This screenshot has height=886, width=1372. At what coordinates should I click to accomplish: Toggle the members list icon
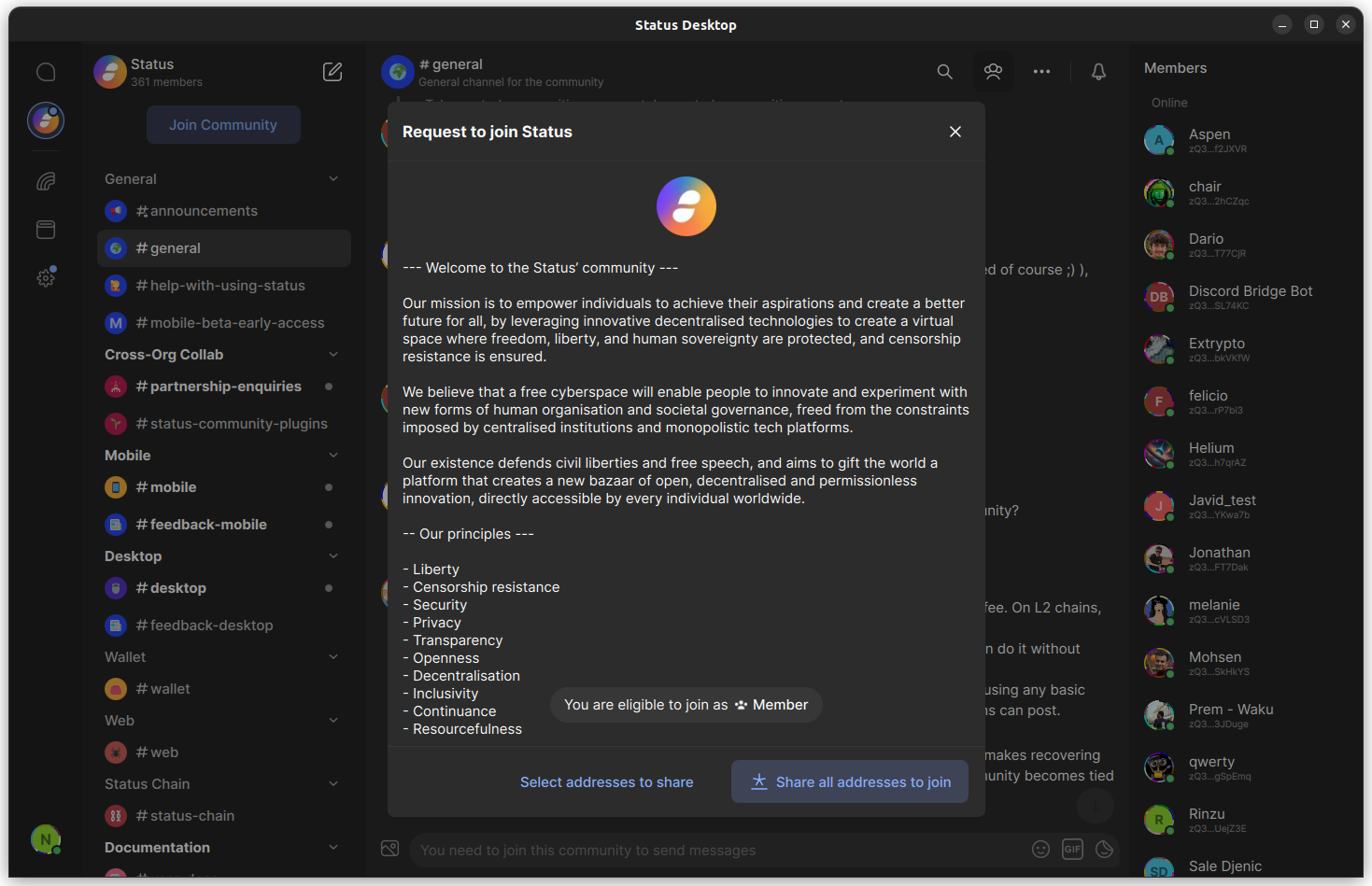point(994,72)
